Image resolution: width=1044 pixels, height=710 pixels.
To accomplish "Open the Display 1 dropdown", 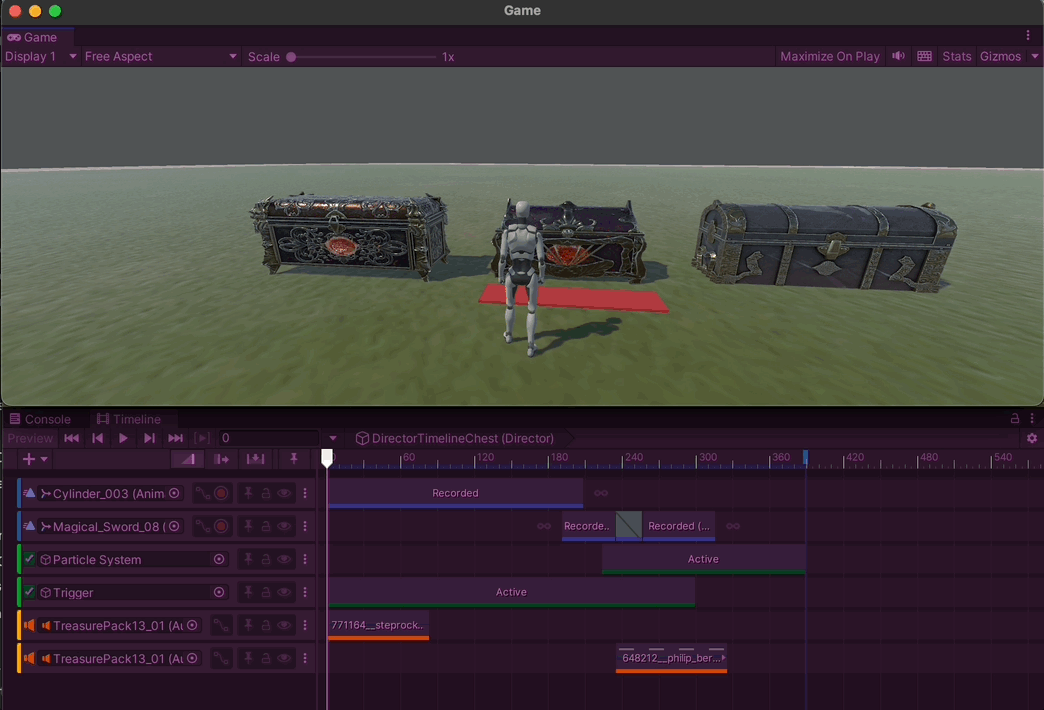I will click(41, 57).
